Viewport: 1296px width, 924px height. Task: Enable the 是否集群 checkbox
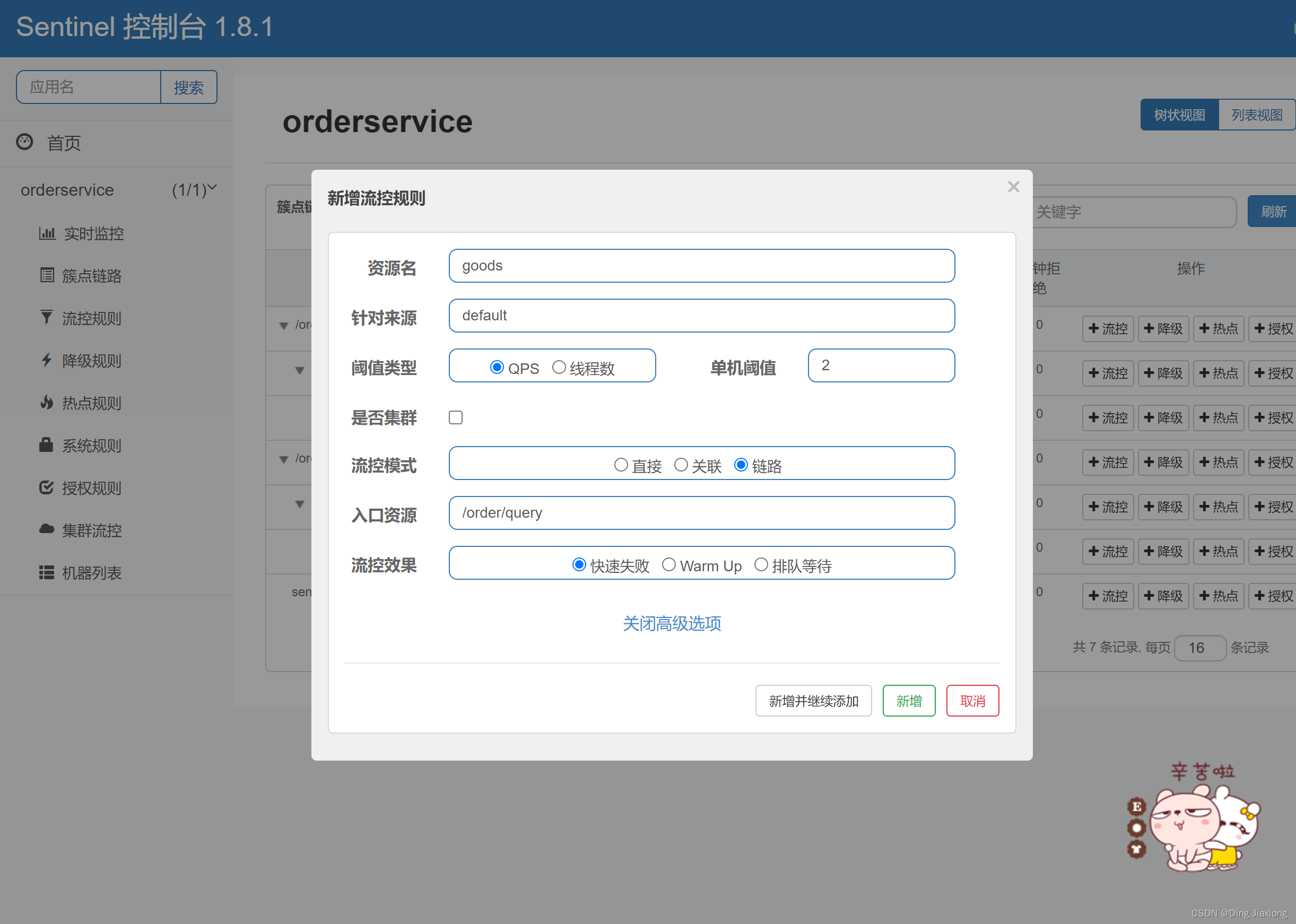tap(456, 417)
